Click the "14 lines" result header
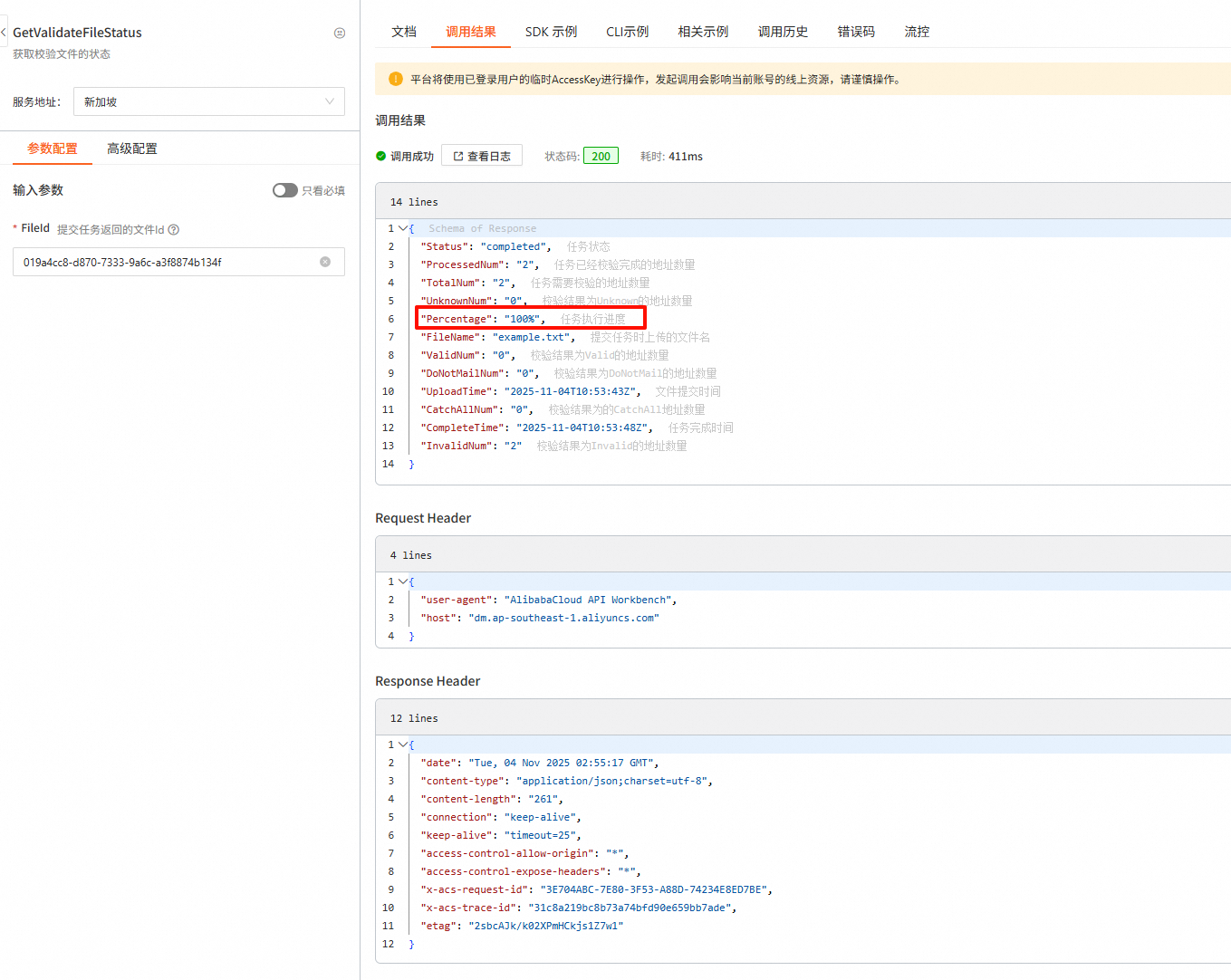Image resolution: width=1231 pixels, height=980 pixels. pyautogui.click(x=414, y=202)
